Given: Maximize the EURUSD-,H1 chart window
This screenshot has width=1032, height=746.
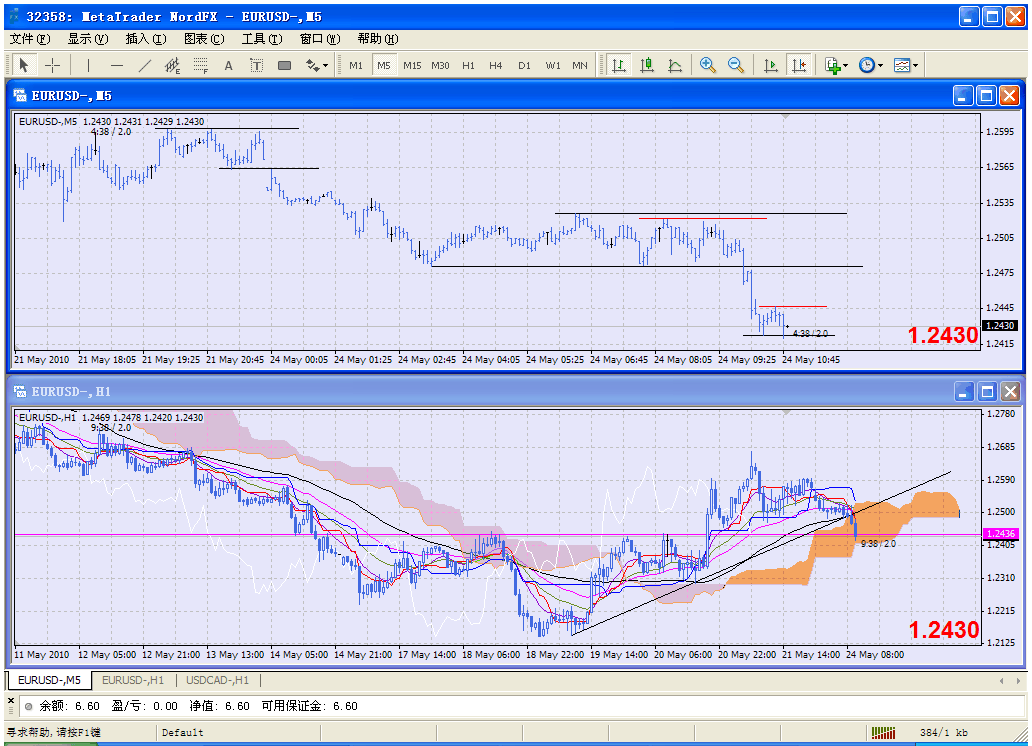Looking at the screenshot, I should click(987, 392).
